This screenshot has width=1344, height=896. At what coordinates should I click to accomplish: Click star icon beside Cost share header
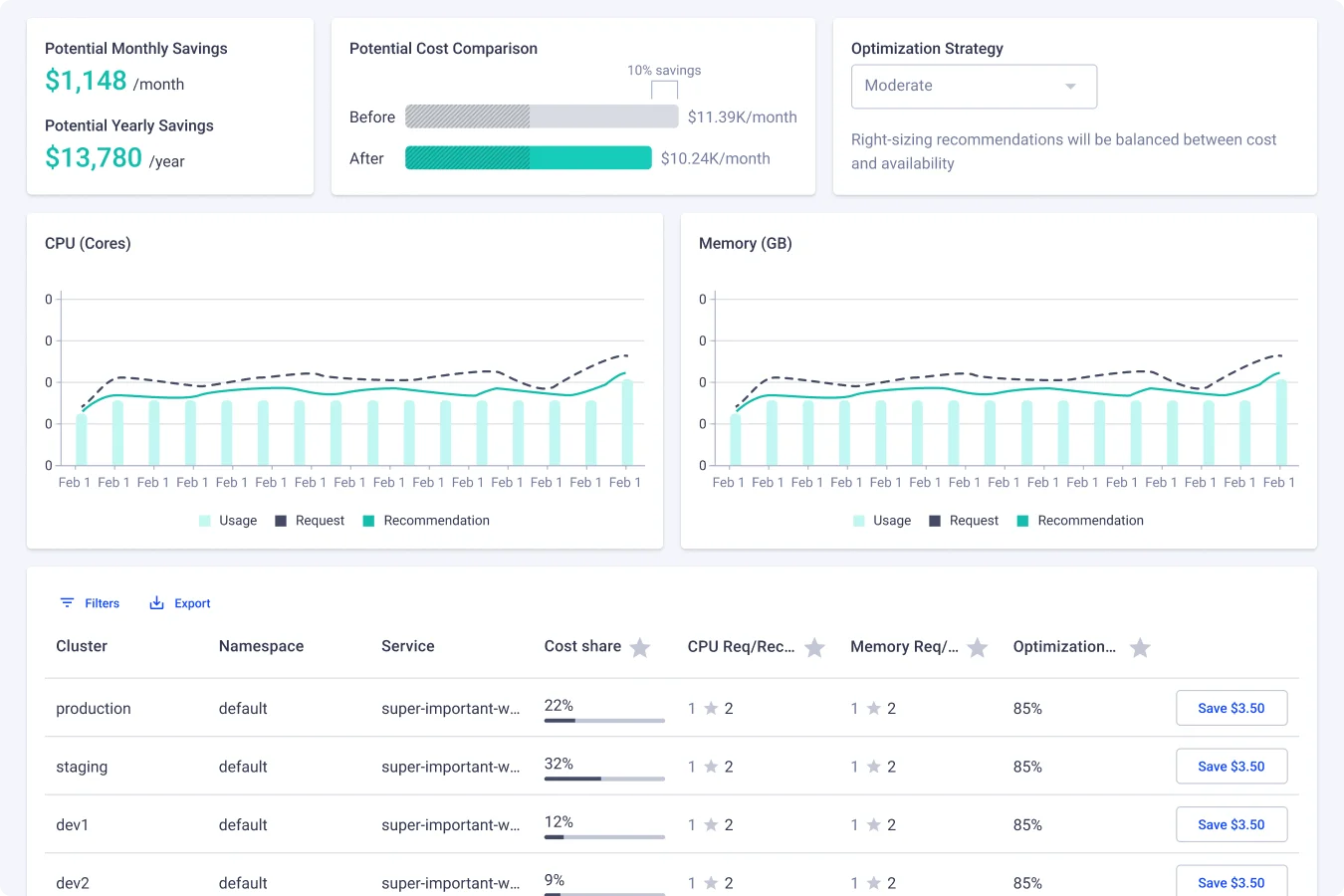point(640,648)
